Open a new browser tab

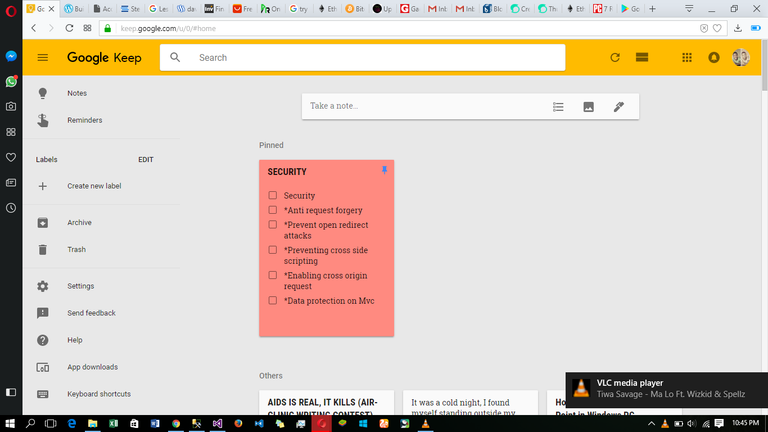[x=652, y=9]
